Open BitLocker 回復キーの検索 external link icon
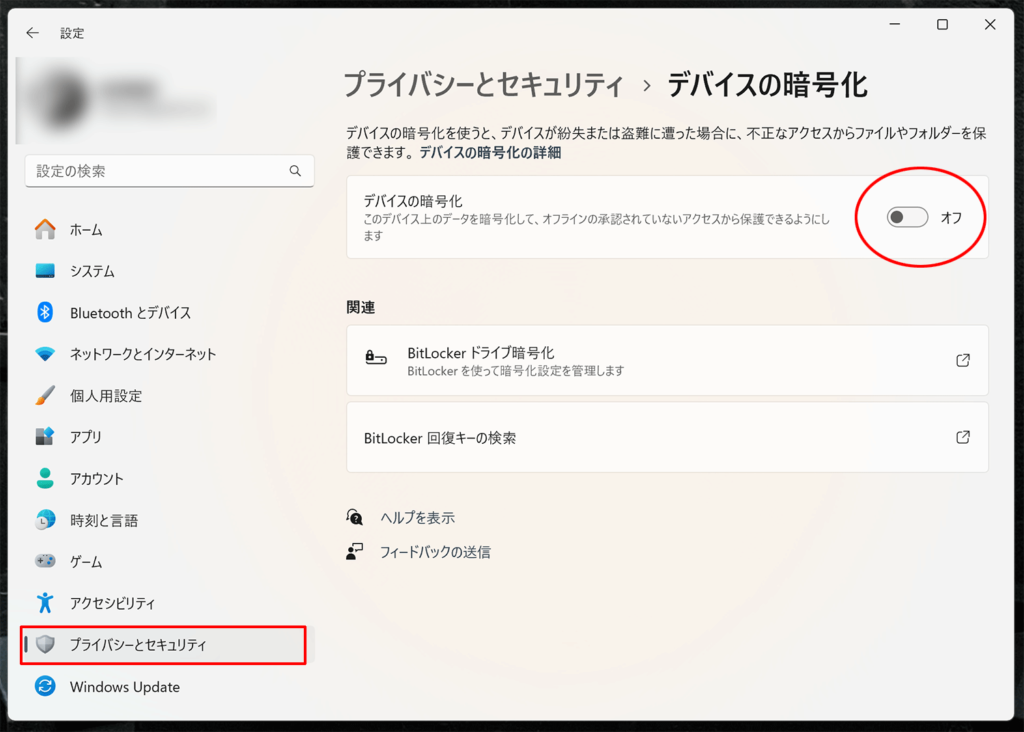Screen dimensions: 1024x732 pos(963,437)
